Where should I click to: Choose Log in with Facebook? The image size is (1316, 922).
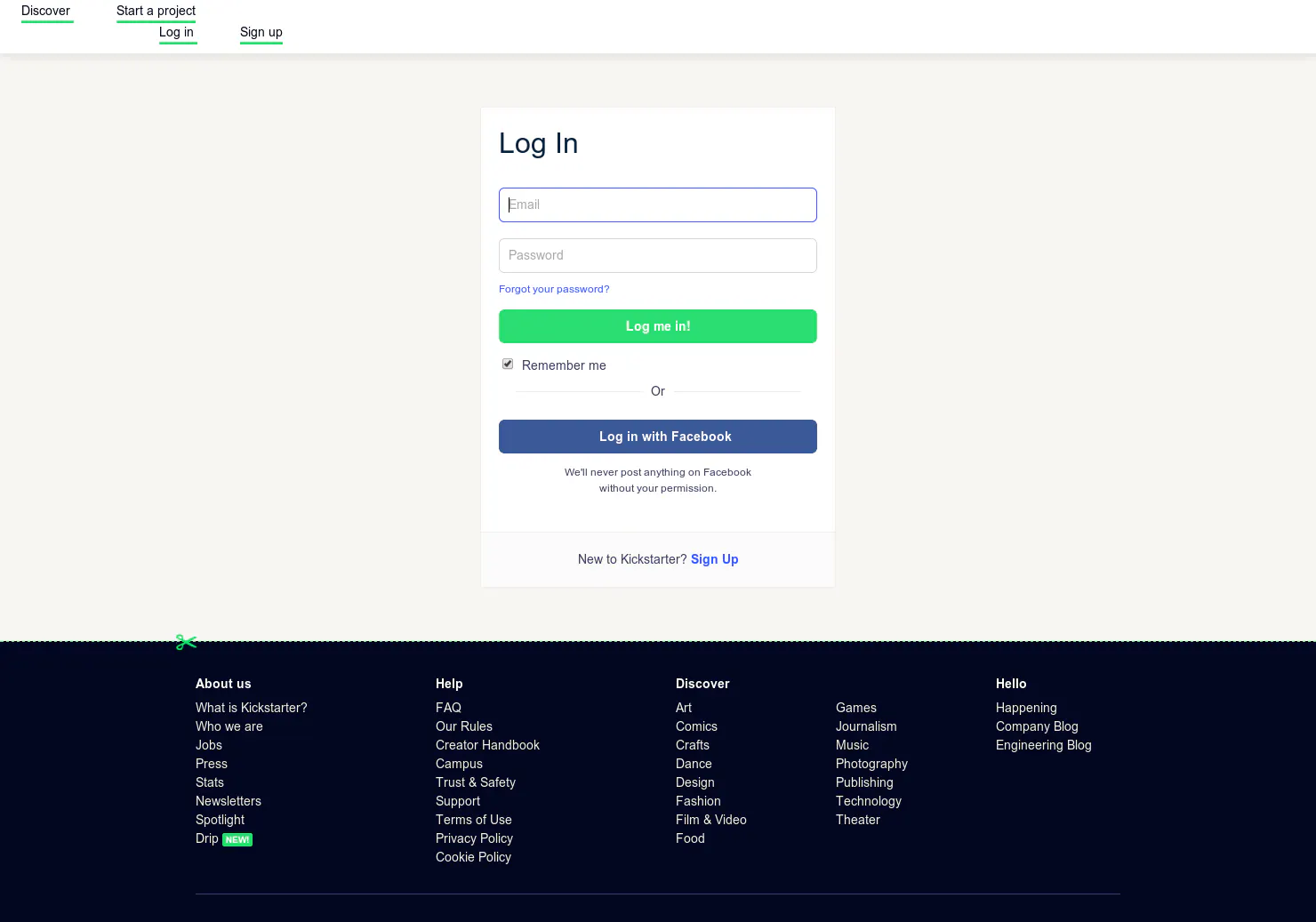click(x=658, y=437)
